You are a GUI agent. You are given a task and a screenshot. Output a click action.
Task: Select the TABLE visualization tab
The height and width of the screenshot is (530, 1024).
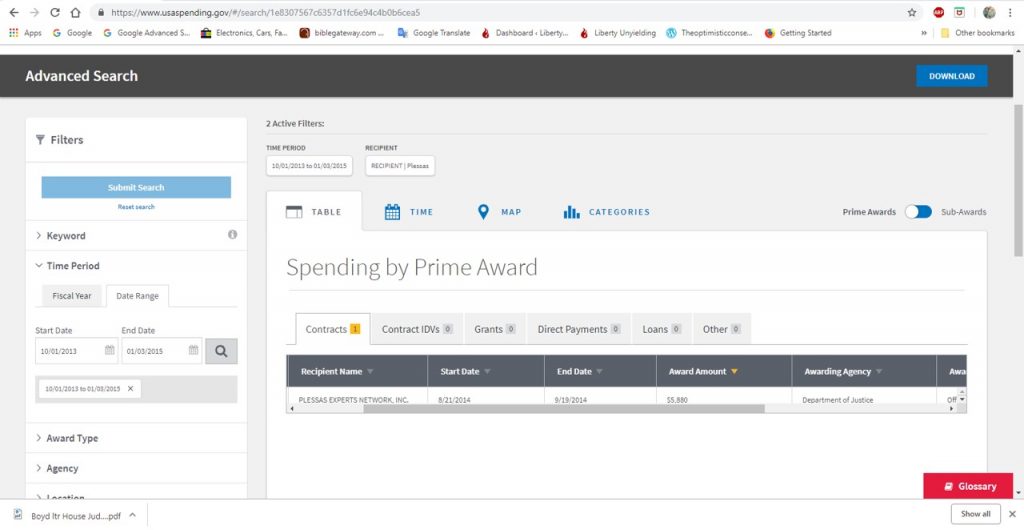[314, 211]
